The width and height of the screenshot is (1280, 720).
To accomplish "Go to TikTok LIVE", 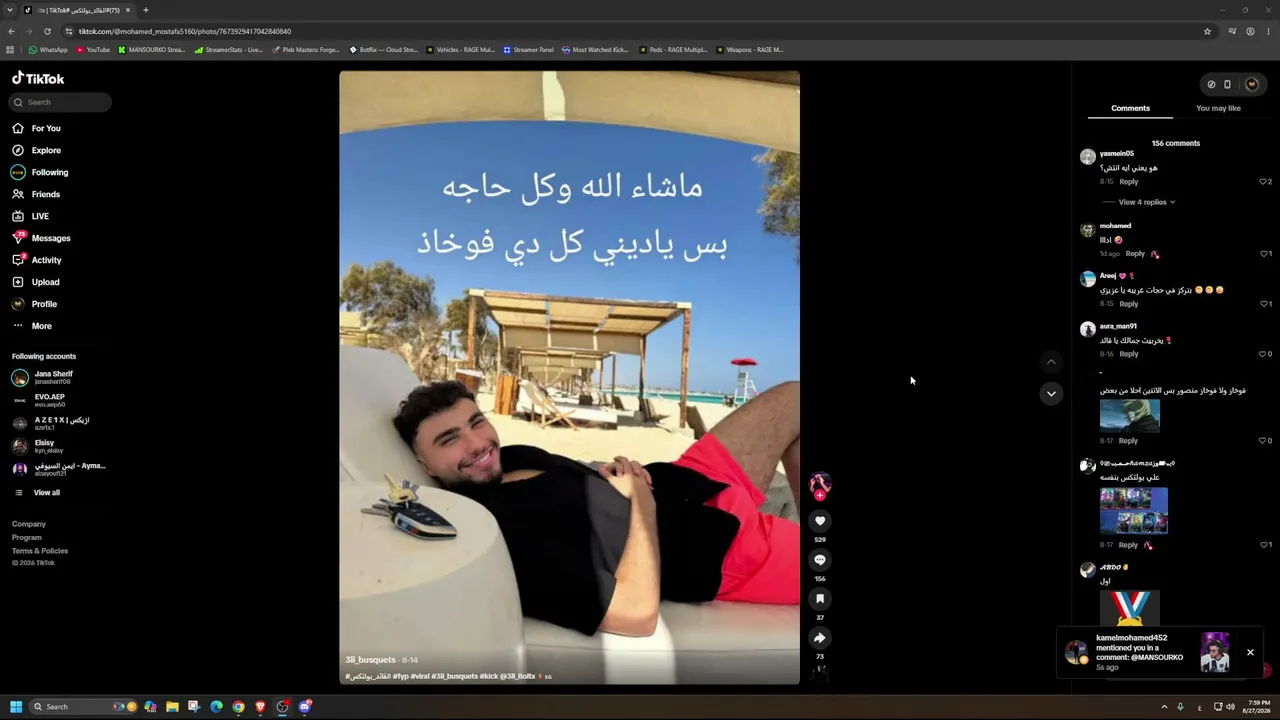I will pos(30,216).
